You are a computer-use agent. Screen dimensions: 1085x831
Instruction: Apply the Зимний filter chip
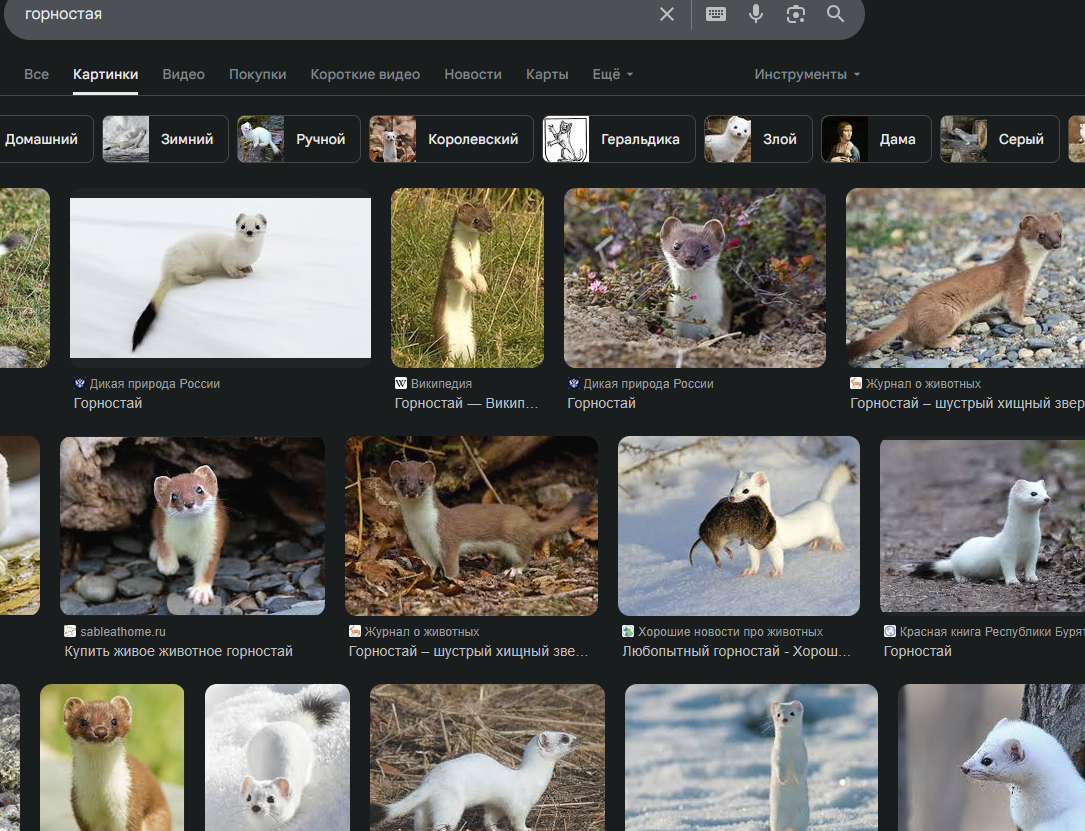click(165, 139)
